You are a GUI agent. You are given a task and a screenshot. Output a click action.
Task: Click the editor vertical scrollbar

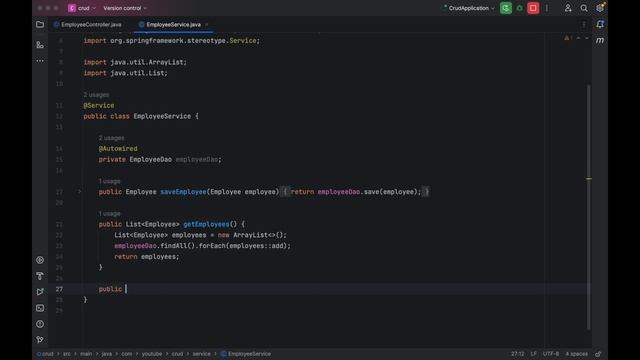coord(589,206)
